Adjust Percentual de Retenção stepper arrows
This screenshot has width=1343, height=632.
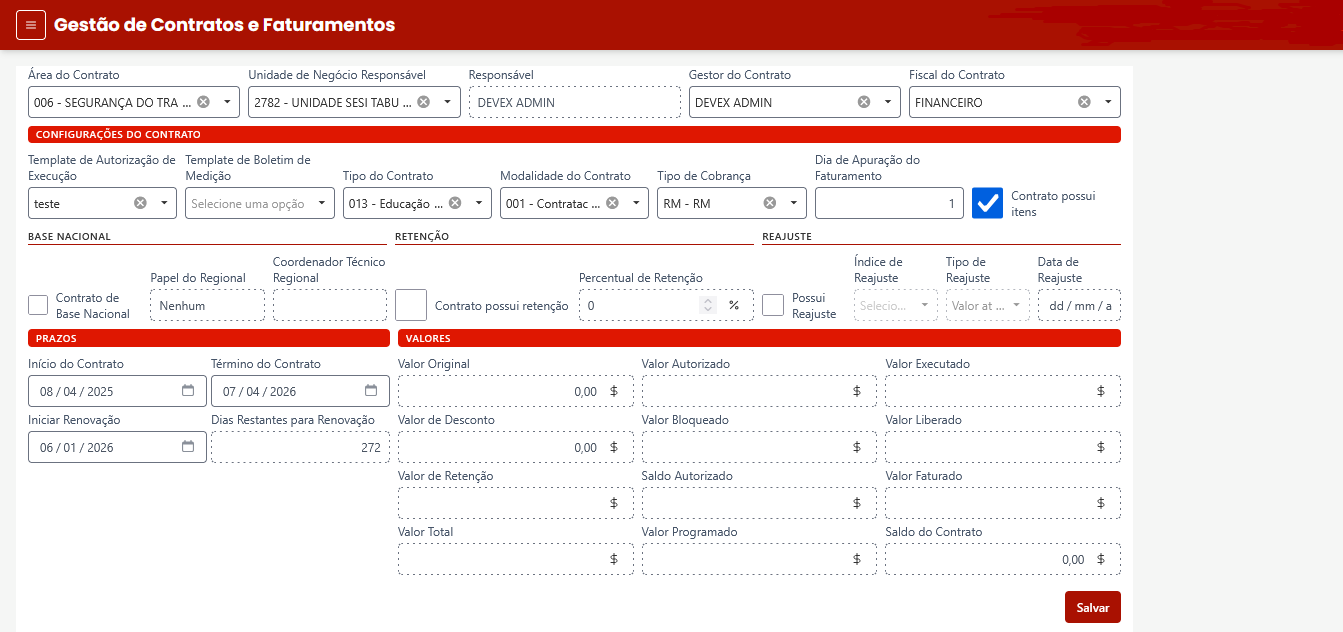pyautogui.click(x=708, y=305)
